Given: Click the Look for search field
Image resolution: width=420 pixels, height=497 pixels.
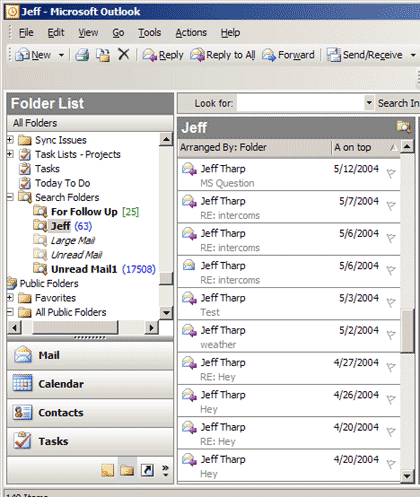Looking at the screenshot, I should pyautogui.click(x=301, y=103).
